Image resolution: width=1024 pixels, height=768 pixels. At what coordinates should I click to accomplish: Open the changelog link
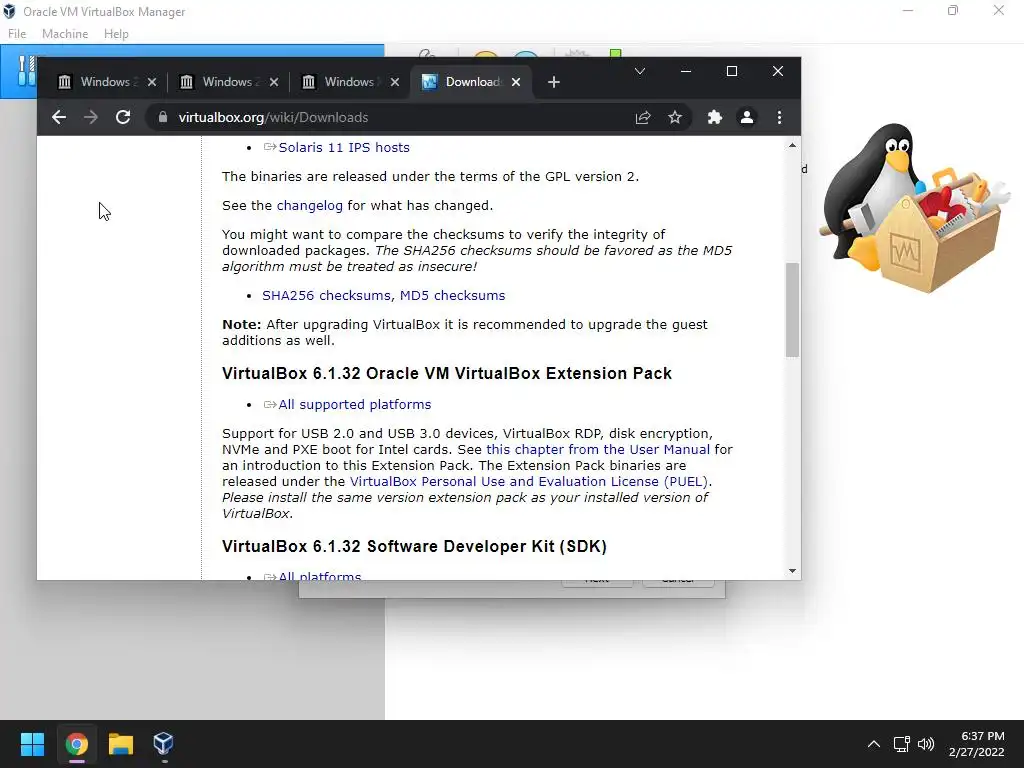click(x=310, y=206)
